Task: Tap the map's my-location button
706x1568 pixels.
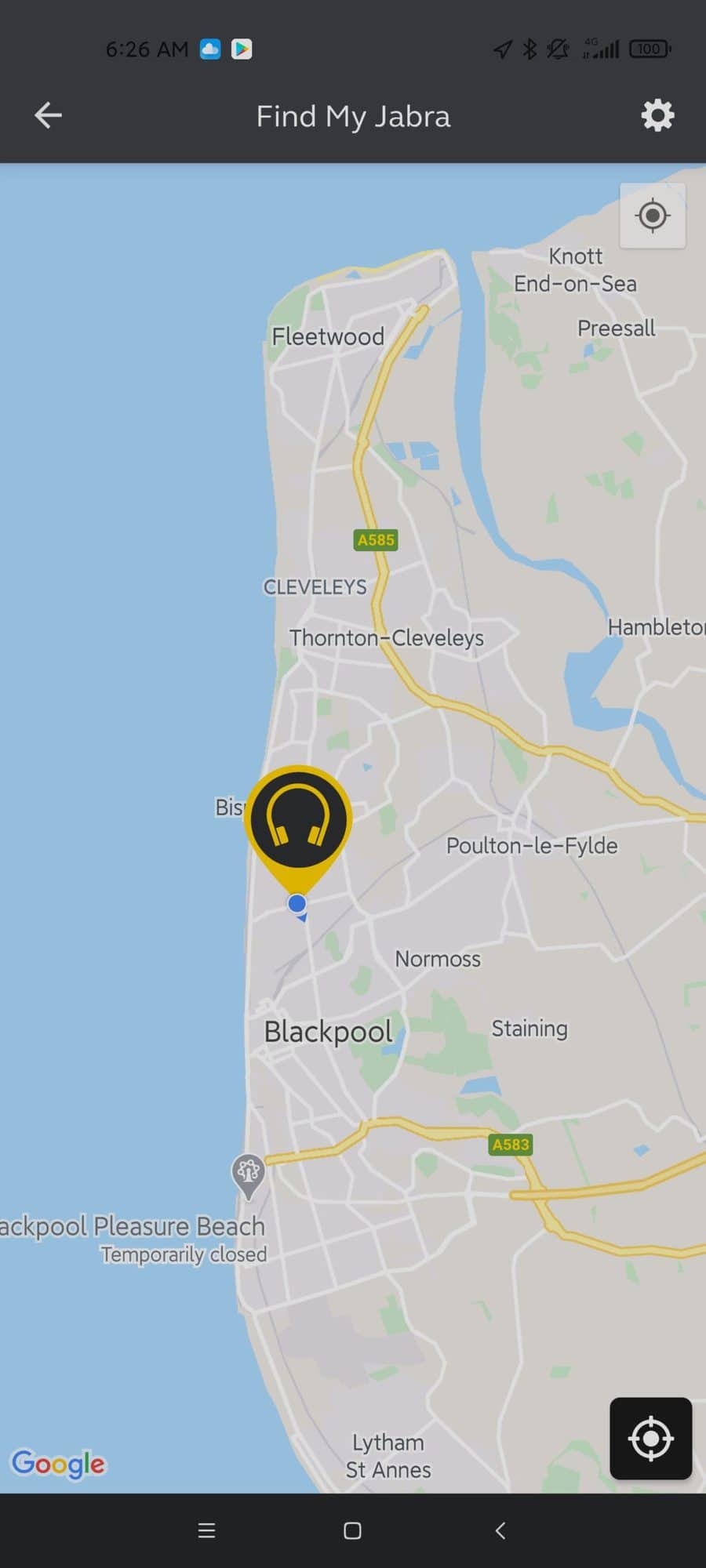Action: pos(653,216)
